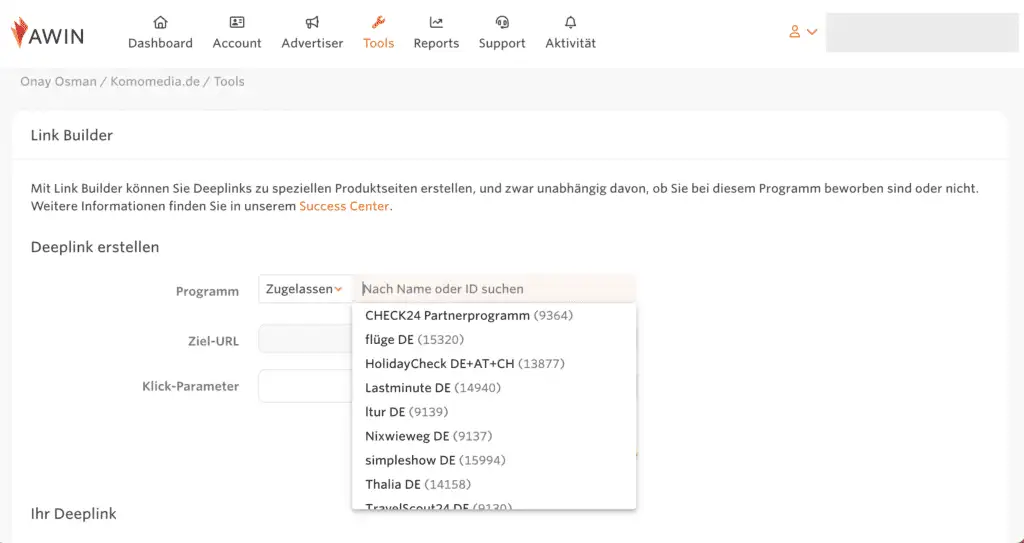This screenshot has width=1024, height=543.
Task: Focus the program name or ID search field
Action: [x=494, y=289]
